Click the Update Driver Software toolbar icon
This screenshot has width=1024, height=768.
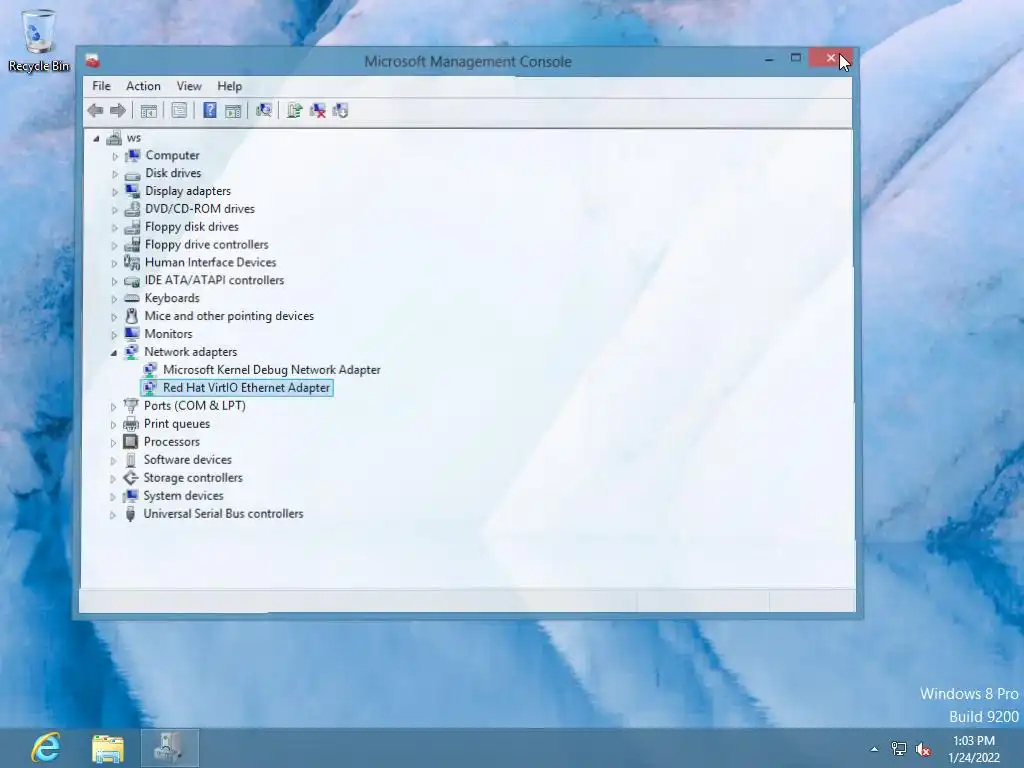click(x=295, y=110)
